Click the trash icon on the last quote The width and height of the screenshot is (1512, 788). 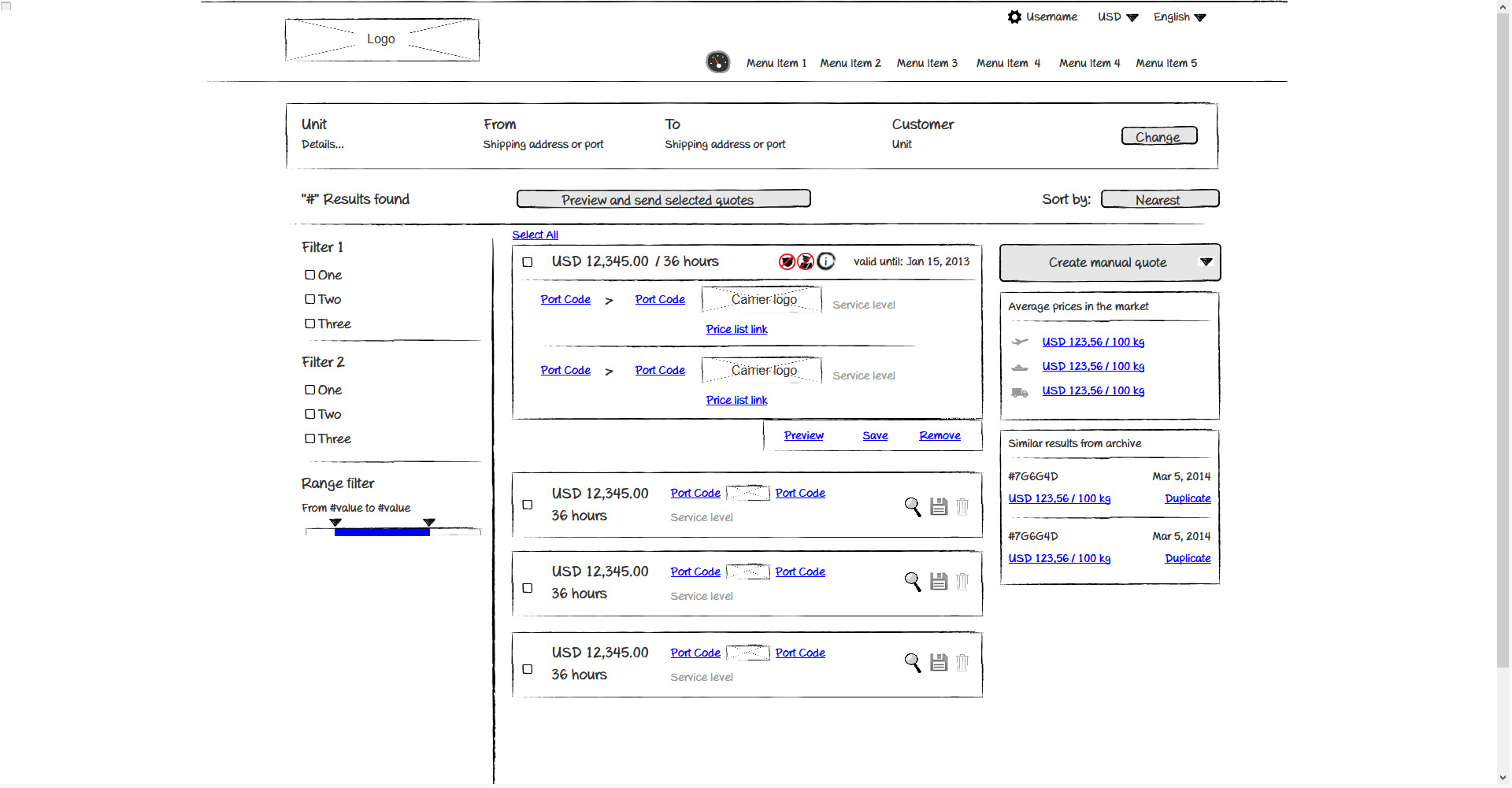tap(962, 663)
